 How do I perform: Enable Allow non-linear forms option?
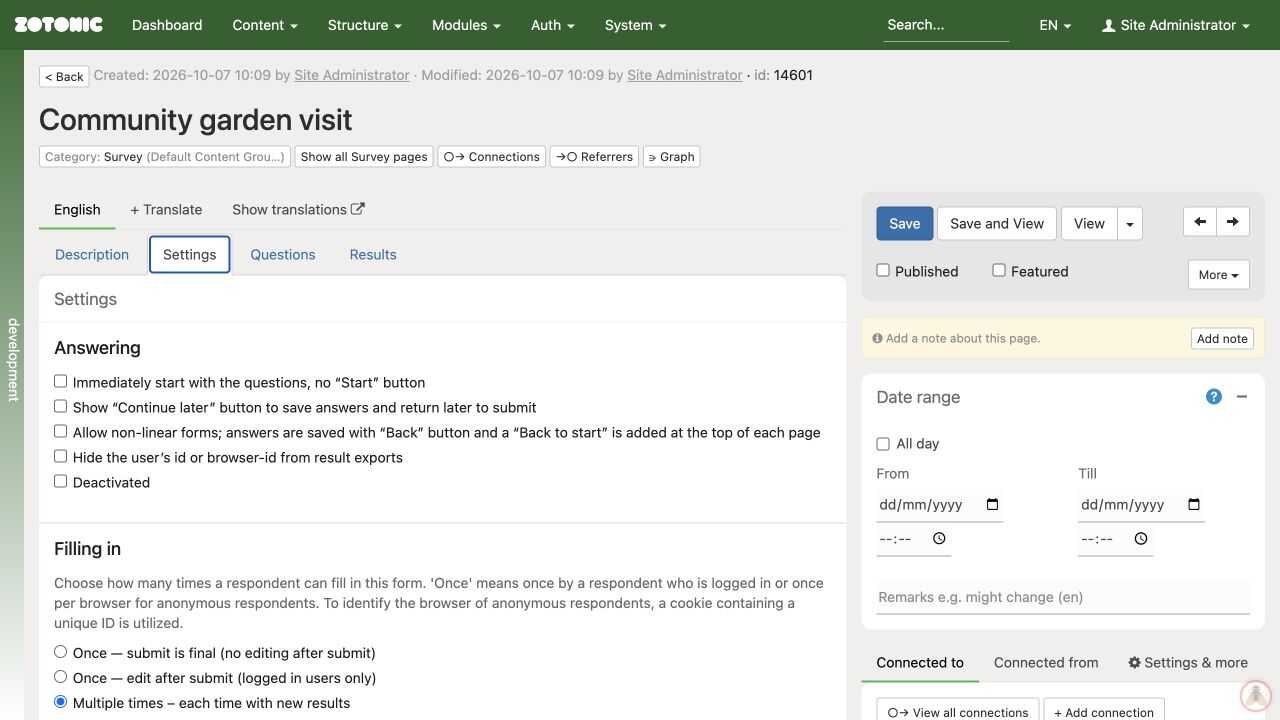(61, 431)
